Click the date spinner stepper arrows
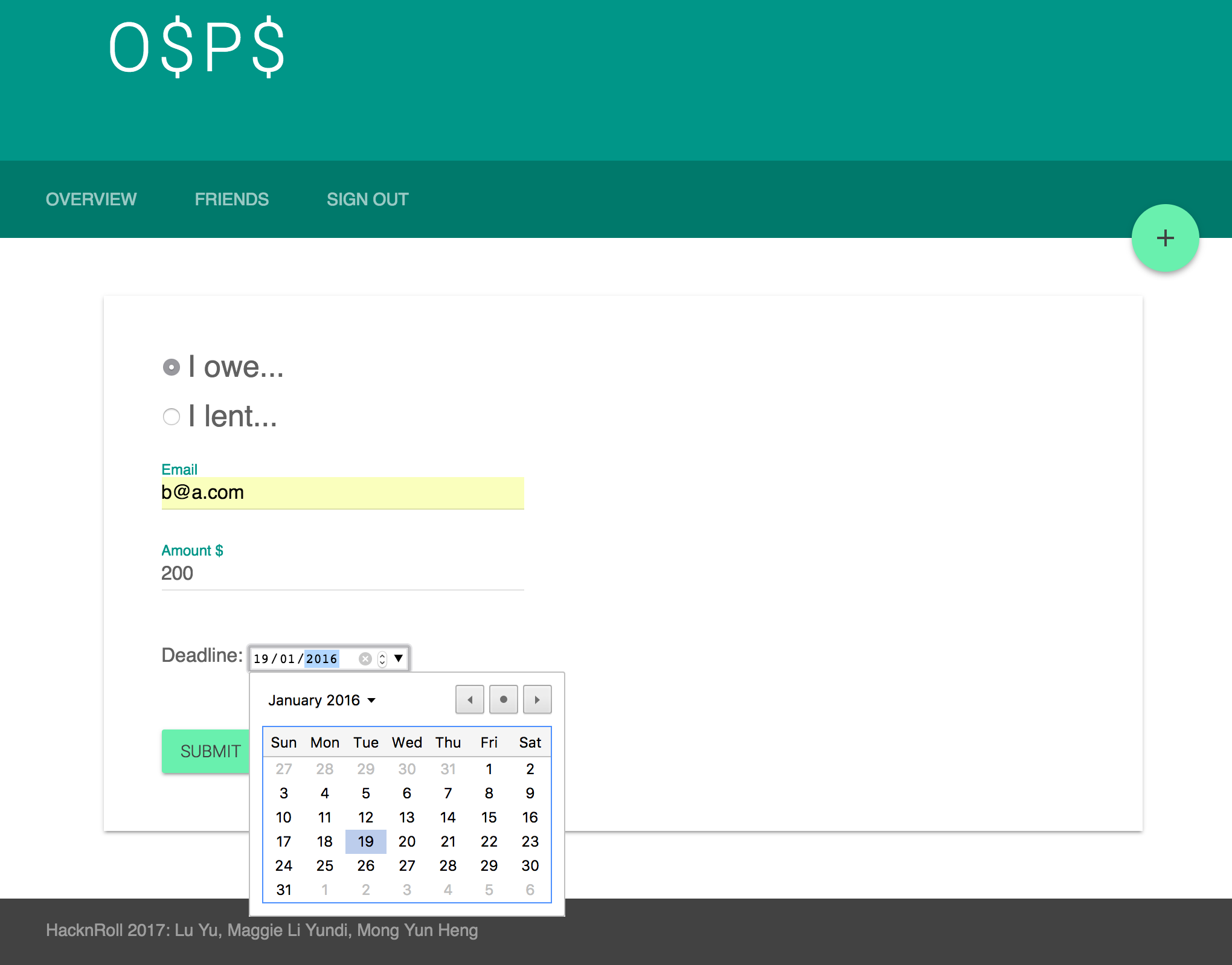Screen dimensions: 1232x965 coord(382,659)
